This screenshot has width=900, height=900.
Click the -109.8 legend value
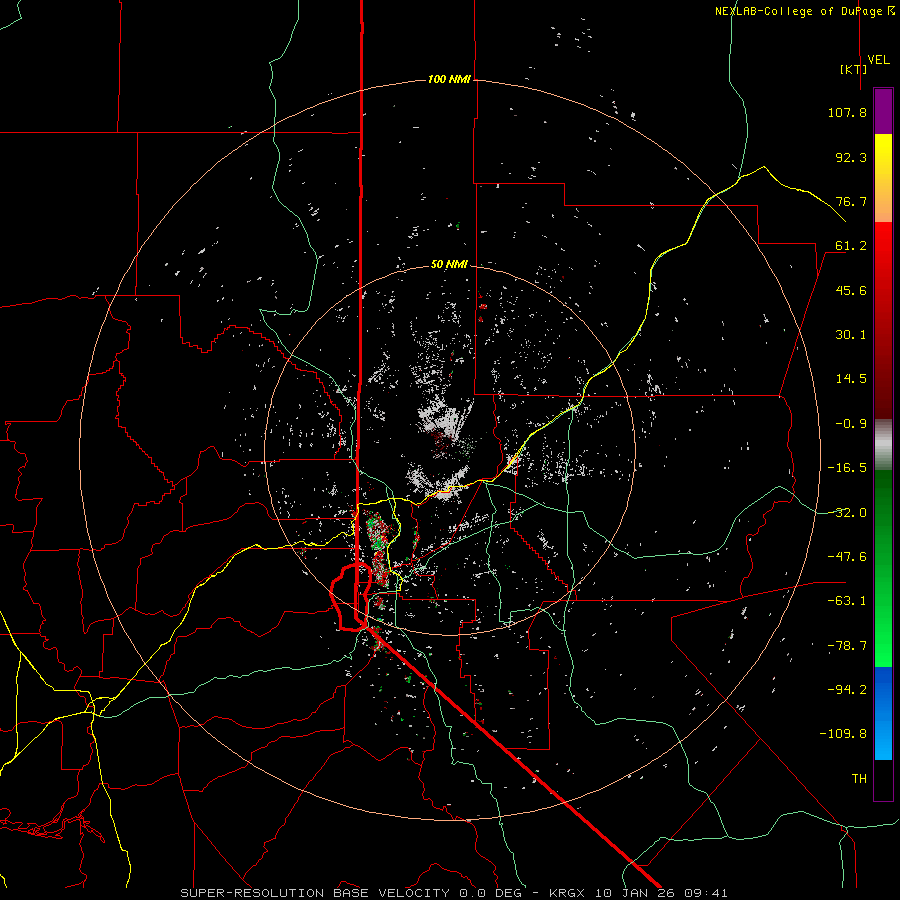coord(843,734)
